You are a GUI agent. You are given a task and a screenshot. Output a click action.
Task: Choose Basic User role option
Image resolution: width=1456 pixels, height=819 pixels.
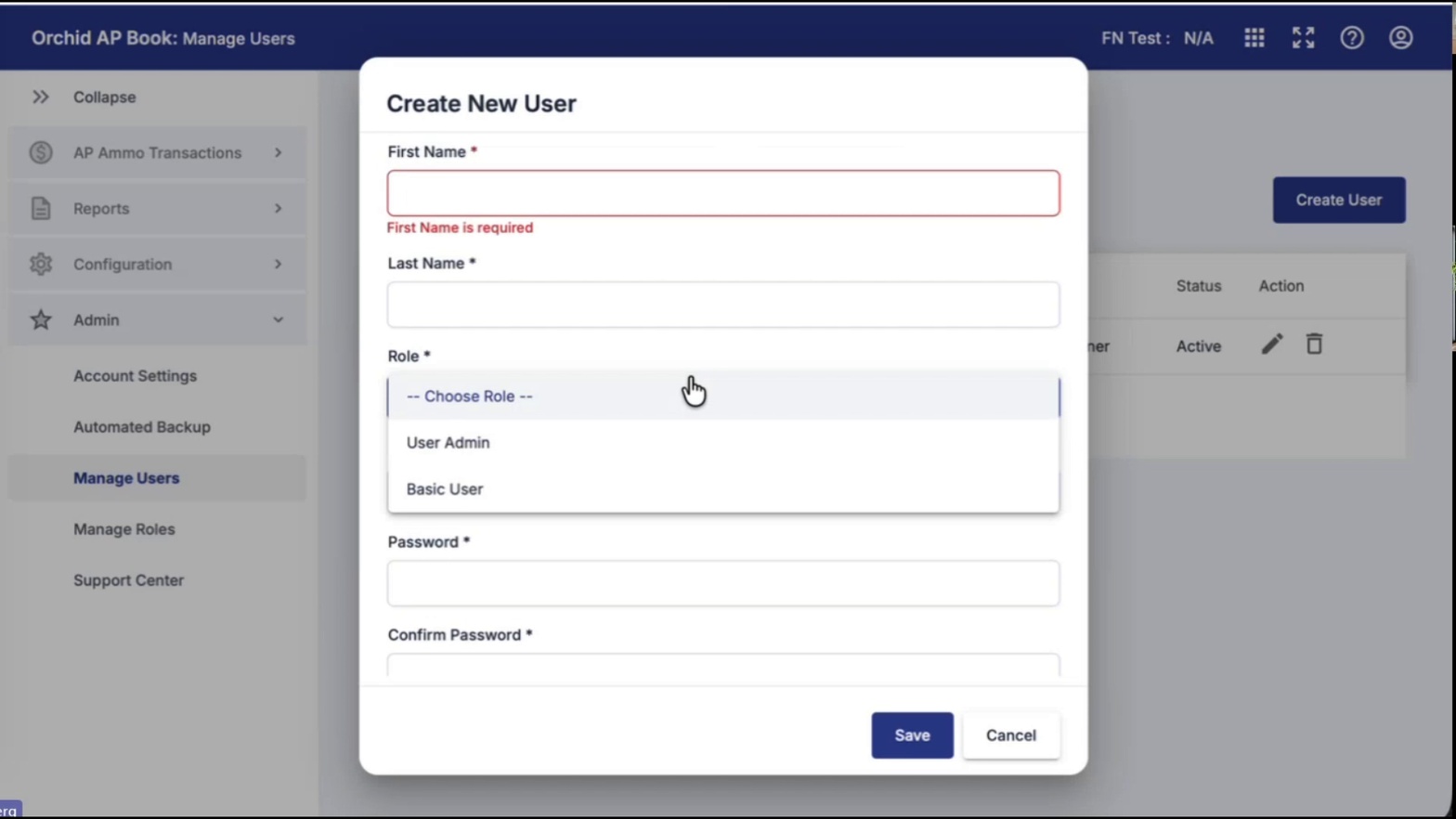tap(723, 489)
